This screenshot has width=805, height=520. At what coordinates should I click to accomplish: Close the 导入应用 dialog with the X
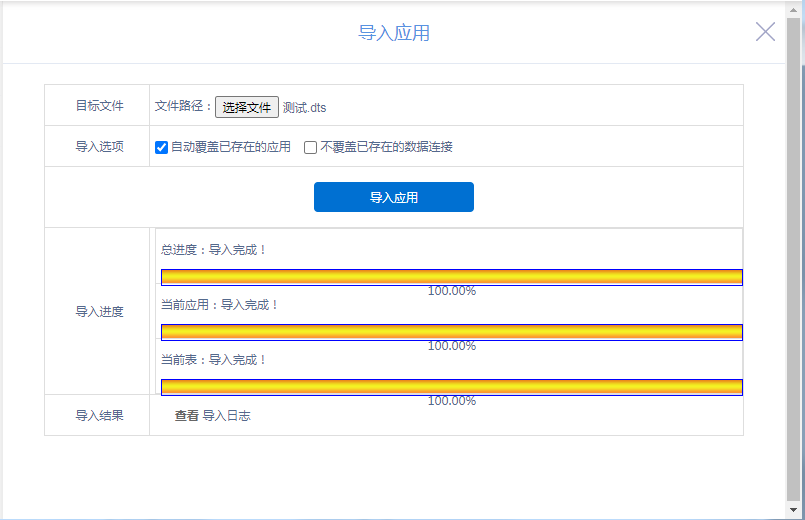click(x=765, y=32)
